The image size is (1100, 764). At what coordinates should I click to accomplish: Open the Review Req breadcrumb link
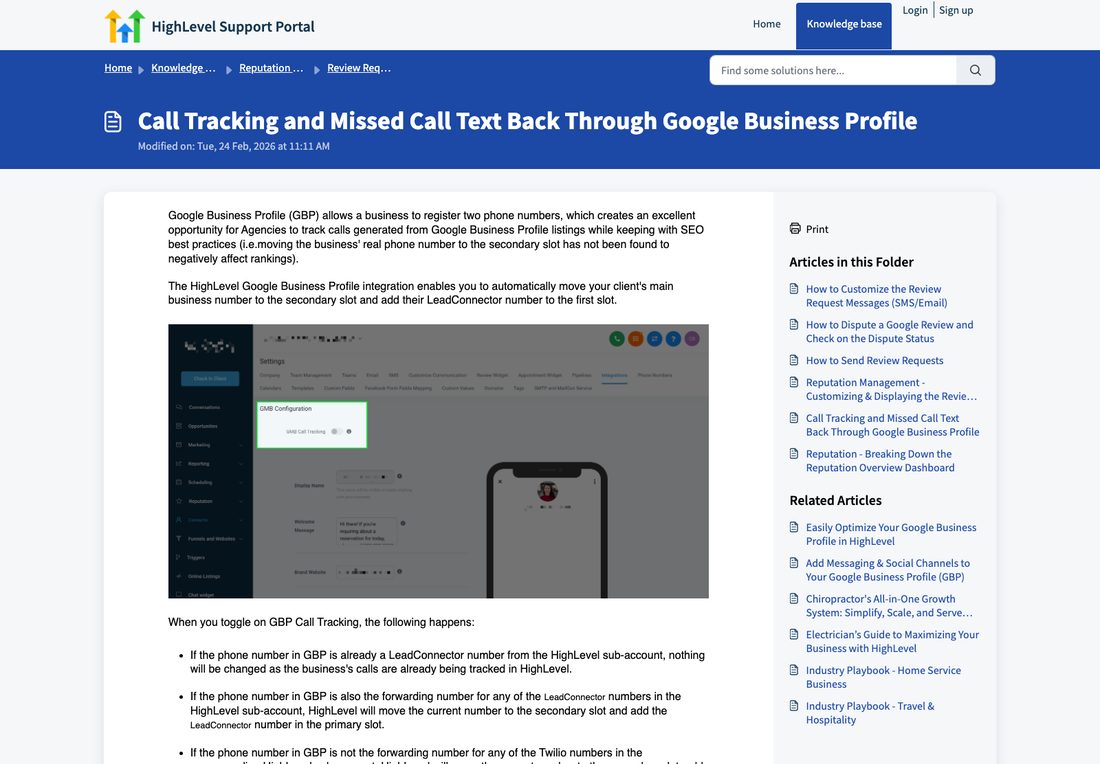[359, 68]
